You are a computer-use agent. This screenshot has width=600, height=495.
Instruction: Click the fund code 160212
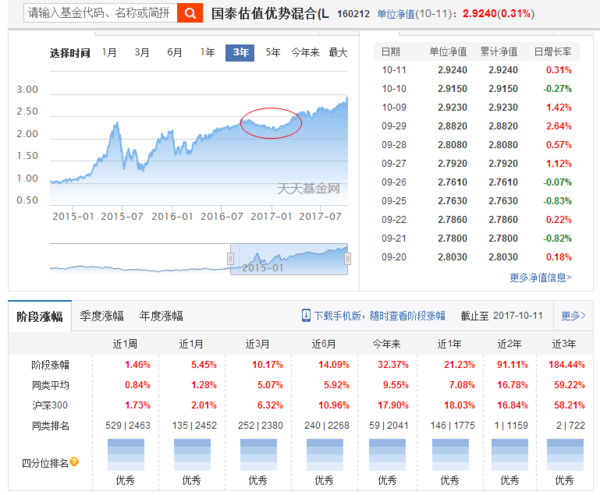point(353,14)
